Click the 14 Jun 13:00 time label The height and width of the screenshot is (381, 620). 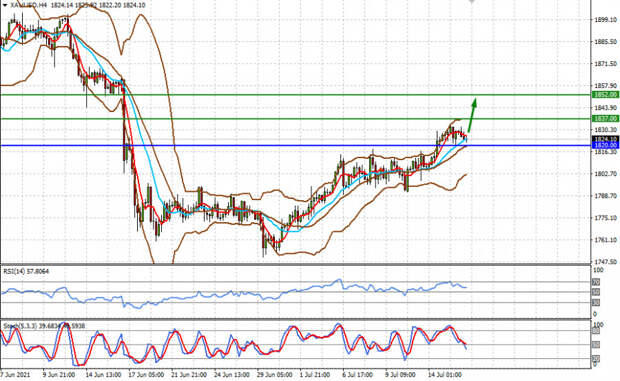pyautogui.click(x=103, y=375)
